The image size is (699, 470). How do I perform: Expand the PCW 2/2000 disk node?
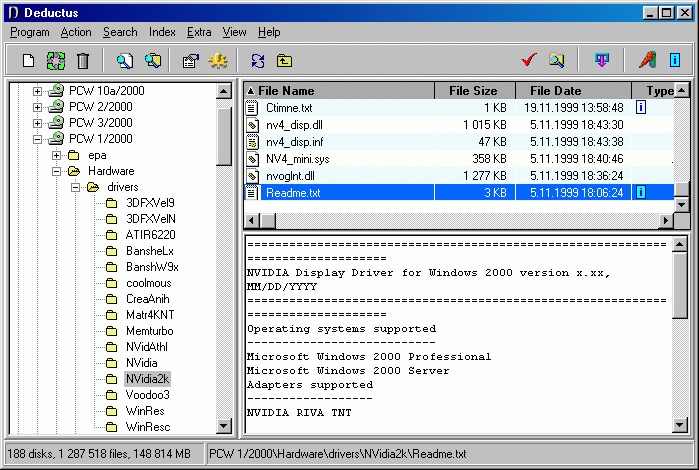pos(37,107)
